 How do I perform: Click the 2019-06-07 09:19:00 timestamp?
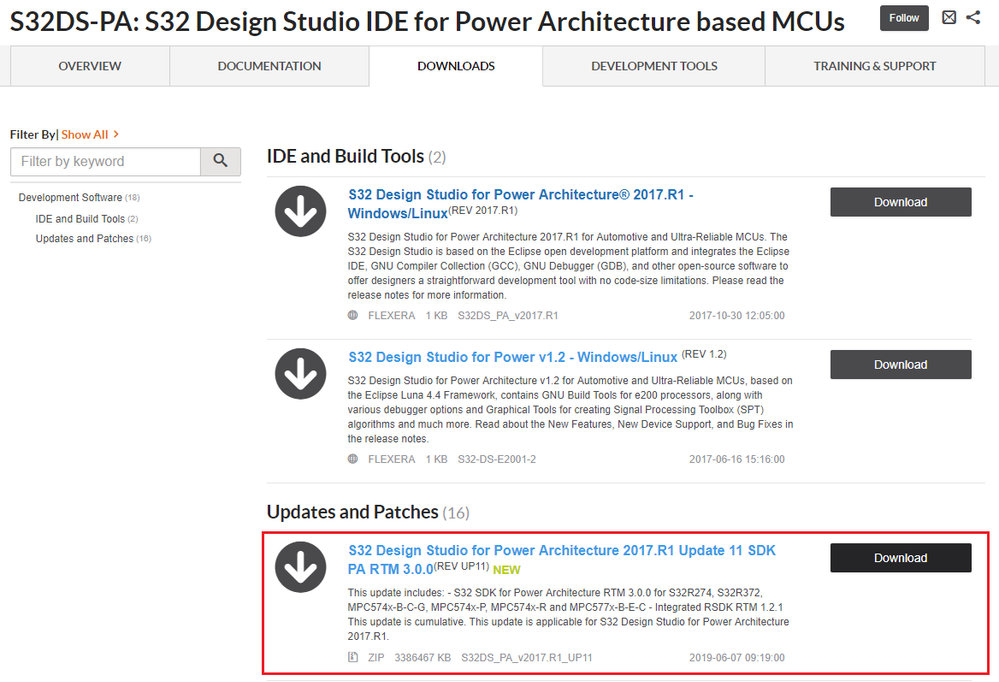click(737, 657)
